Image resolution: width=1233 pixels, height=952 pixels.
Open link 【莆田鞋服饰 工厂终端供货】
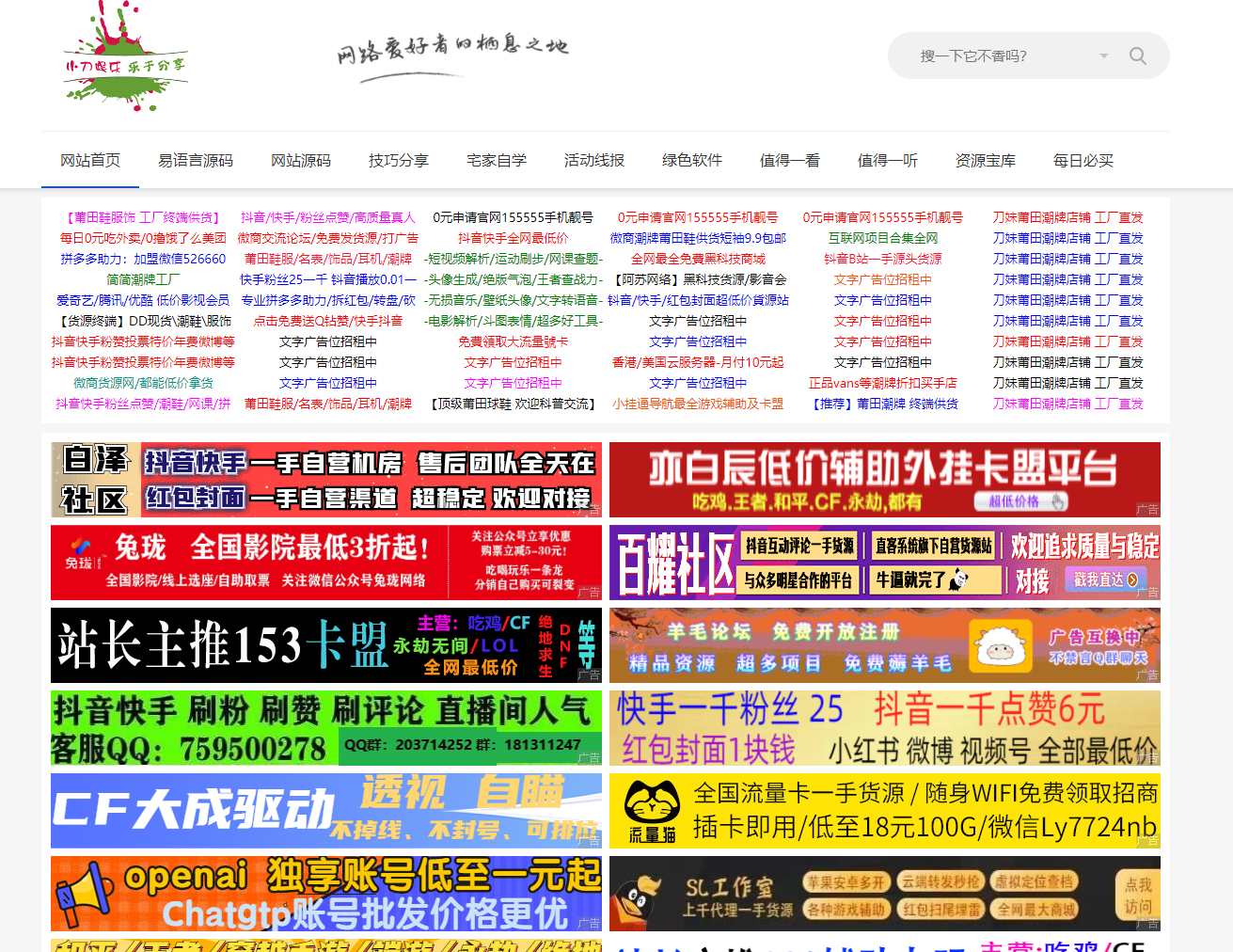tap(143, 217)
